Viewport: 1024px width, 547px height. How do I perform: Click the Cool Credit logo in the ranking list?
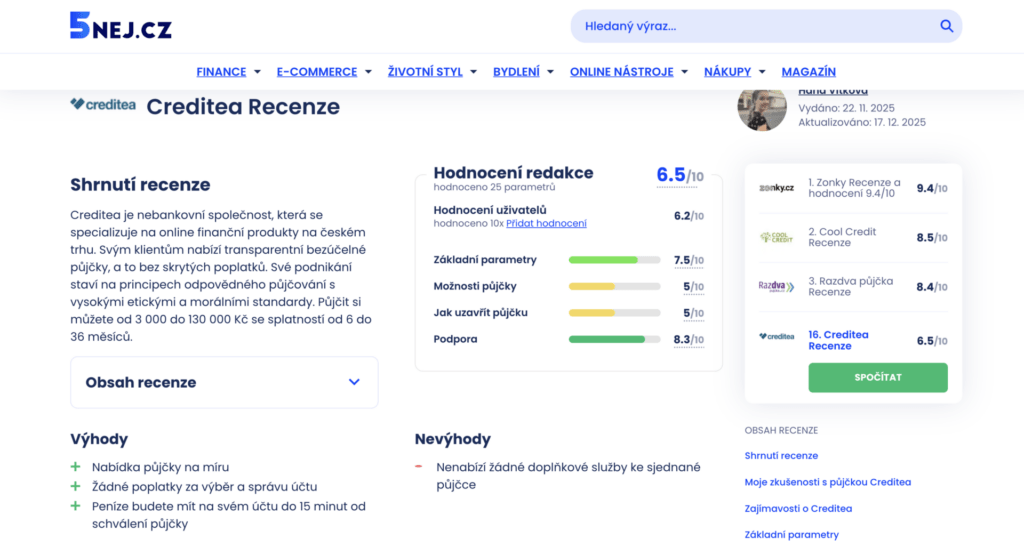click(x=776, y=237)
